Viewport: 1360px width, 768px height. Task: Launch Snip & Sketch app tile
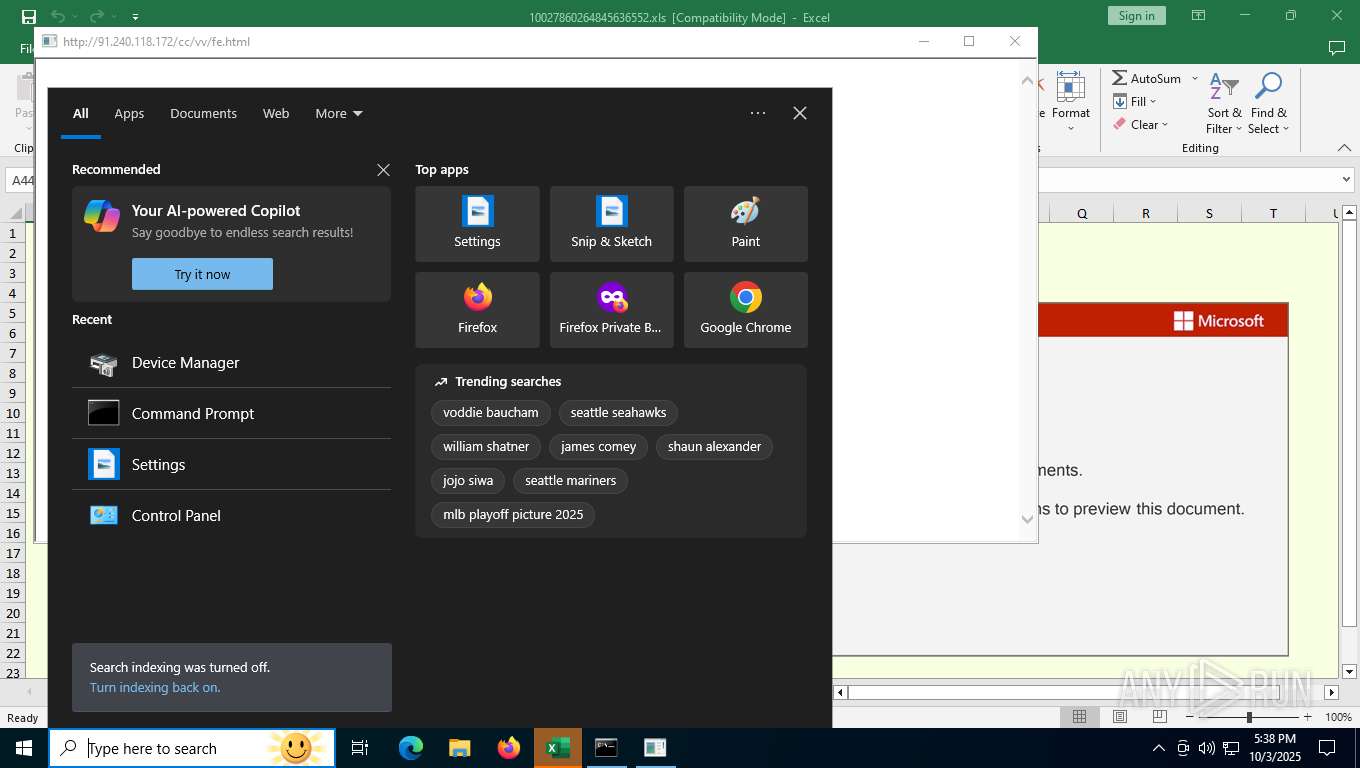tap(611, 224)
